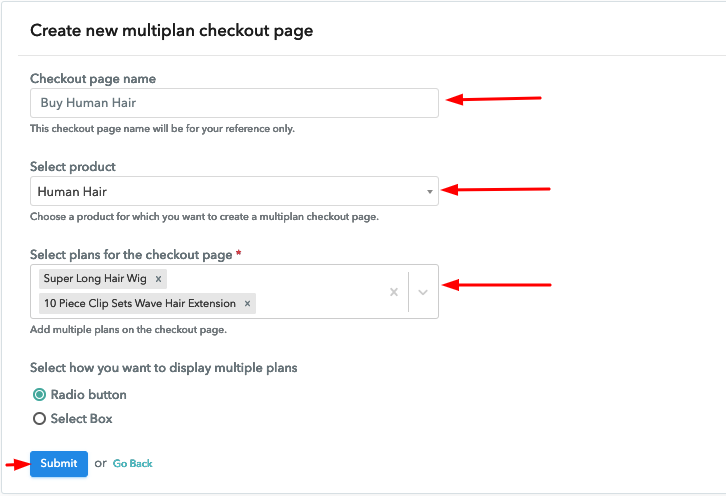Click the 10 Piece Clip Sets Wave tag text
The height and width of the screenshot is (496, 726).
click(x=140, y=304)
